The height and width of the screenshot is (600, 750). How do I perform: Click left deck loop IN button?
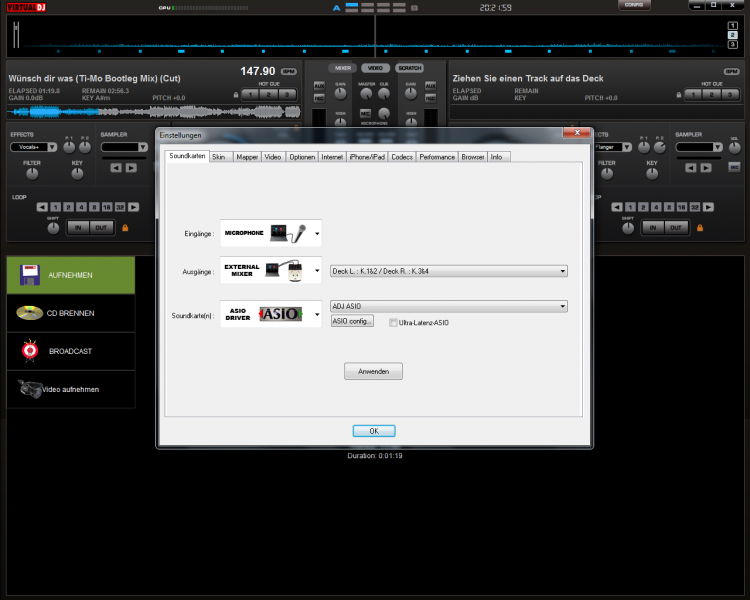coord(78,228)
